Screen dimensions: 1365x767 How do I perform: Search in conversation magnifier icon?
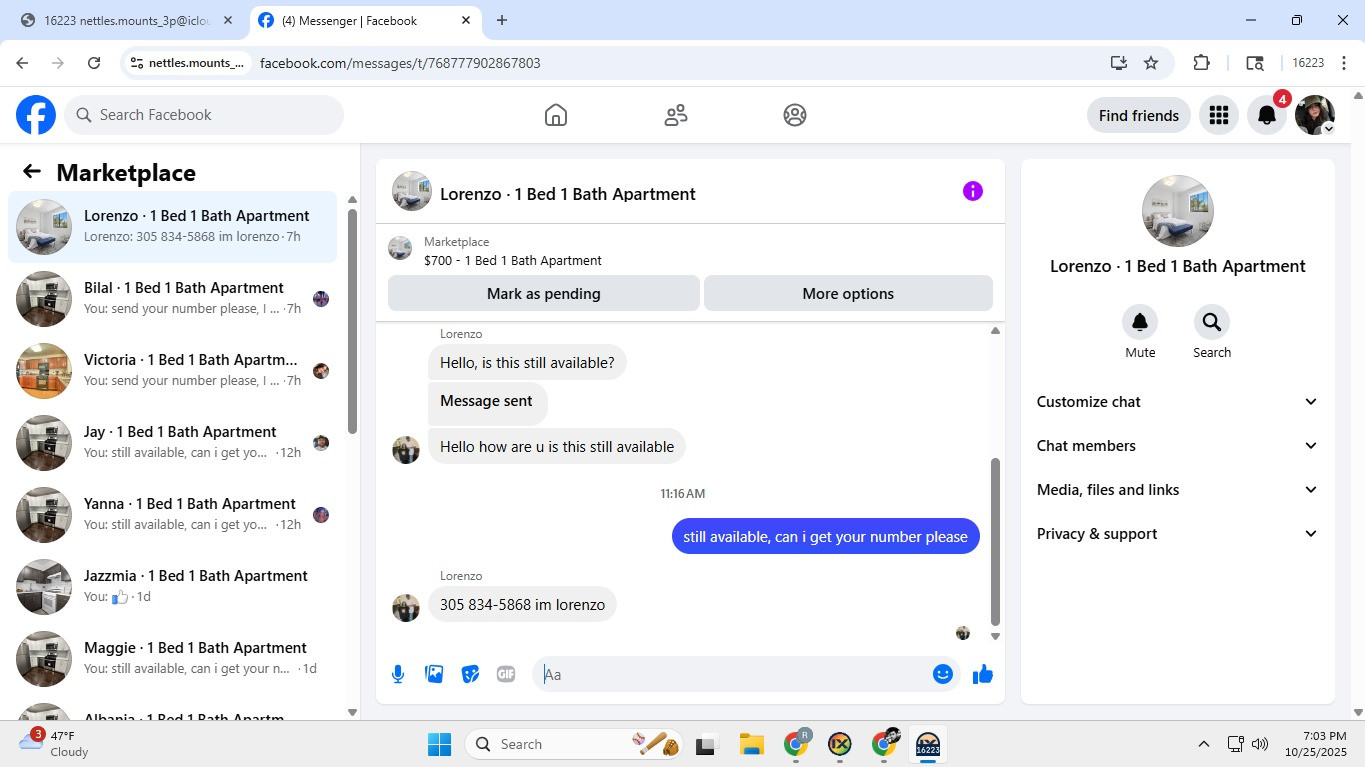click(x=1212, y=322)
